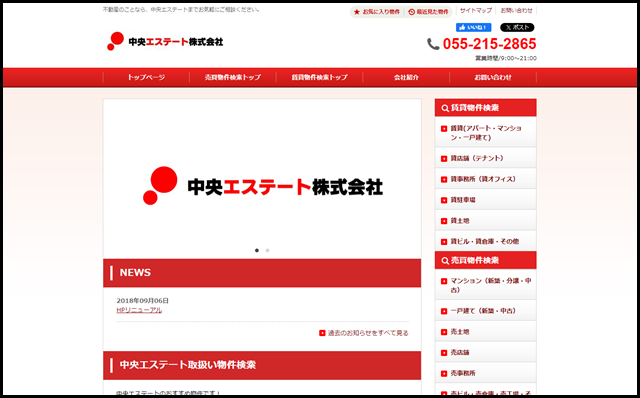Select the first slideshow dot indicator
This screenshot has width=640, height=398.
257,250
